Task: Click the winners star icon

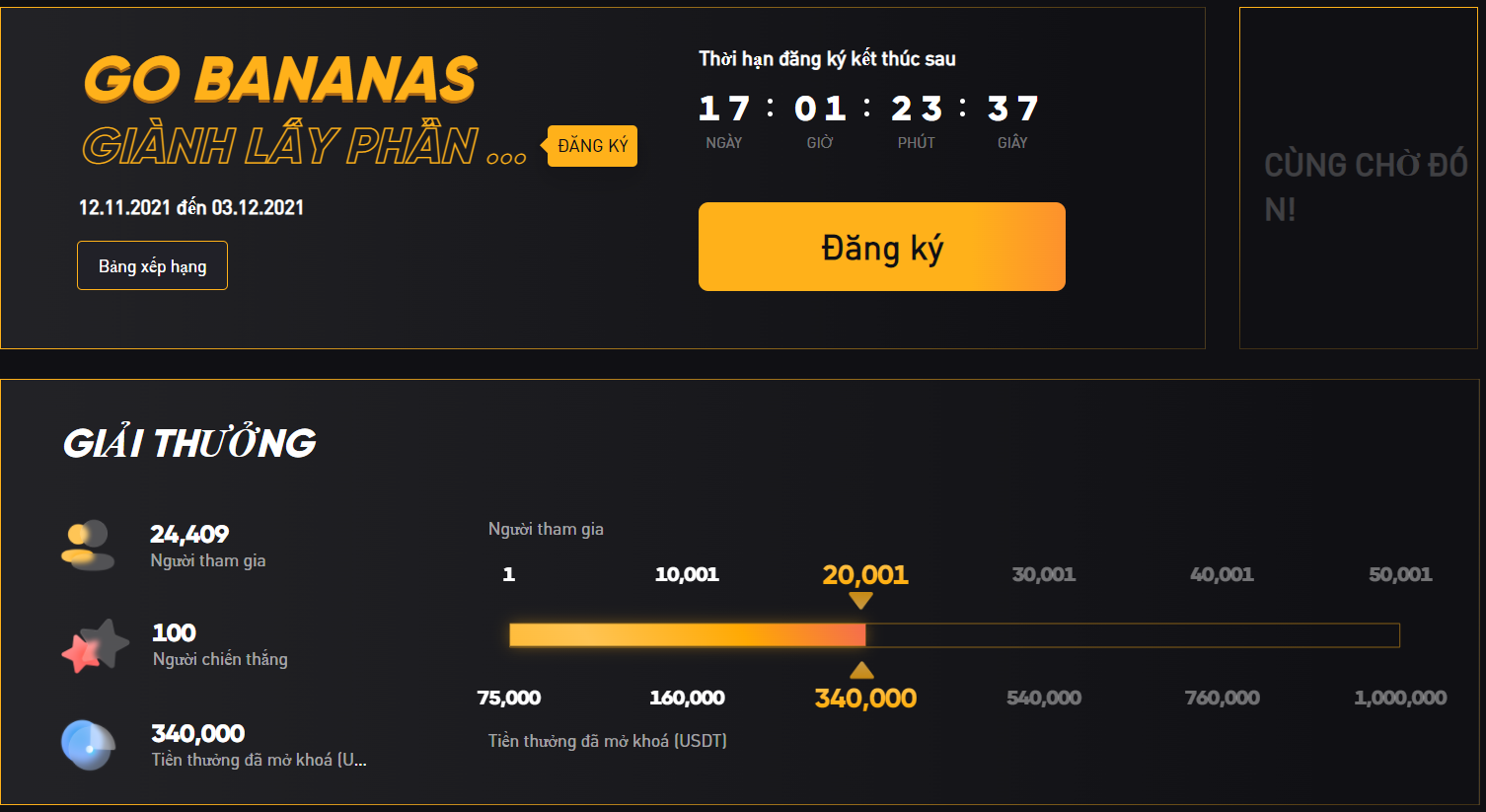Action: (x=95, y=646)
